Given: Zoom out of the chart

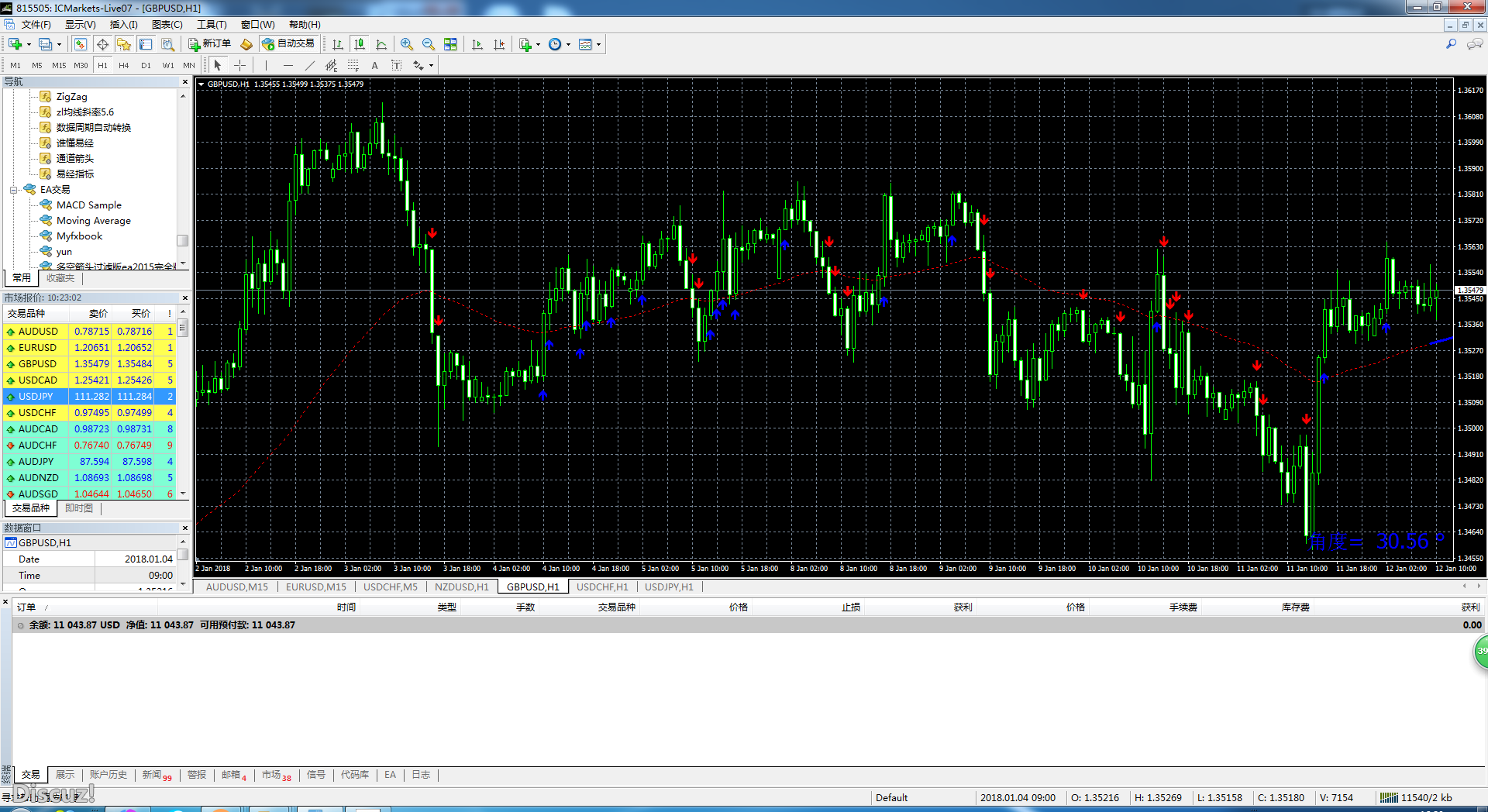Looking at the screenshot, I should 429,44.
